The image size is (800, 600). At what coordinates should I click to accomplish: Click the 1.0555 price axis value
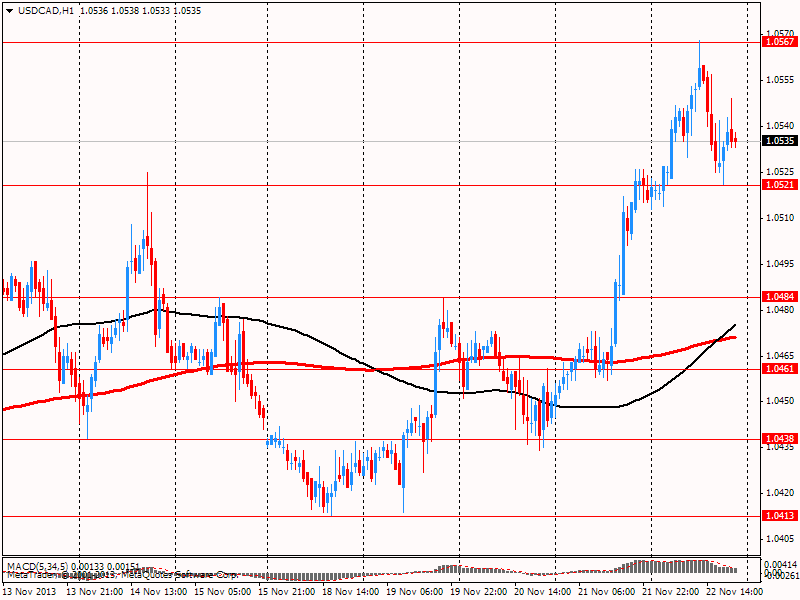[780, 80]
